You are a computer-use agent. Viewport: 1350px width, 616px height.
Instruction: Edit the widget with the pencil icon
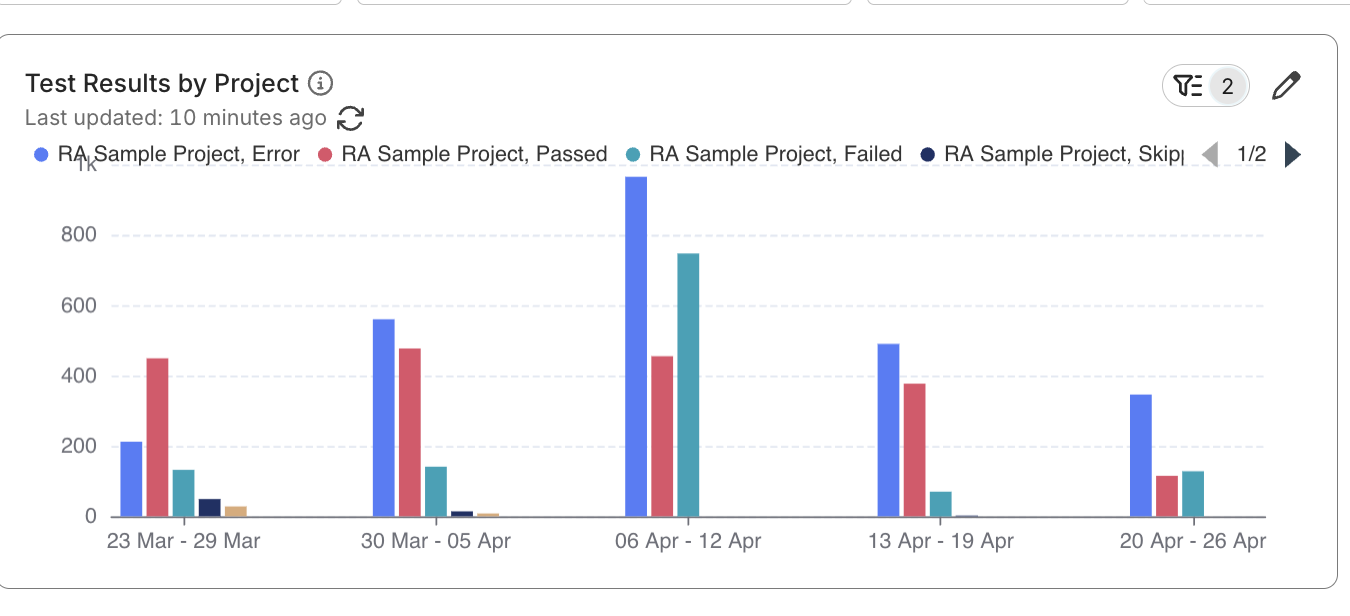click(x=1286, y=85)
